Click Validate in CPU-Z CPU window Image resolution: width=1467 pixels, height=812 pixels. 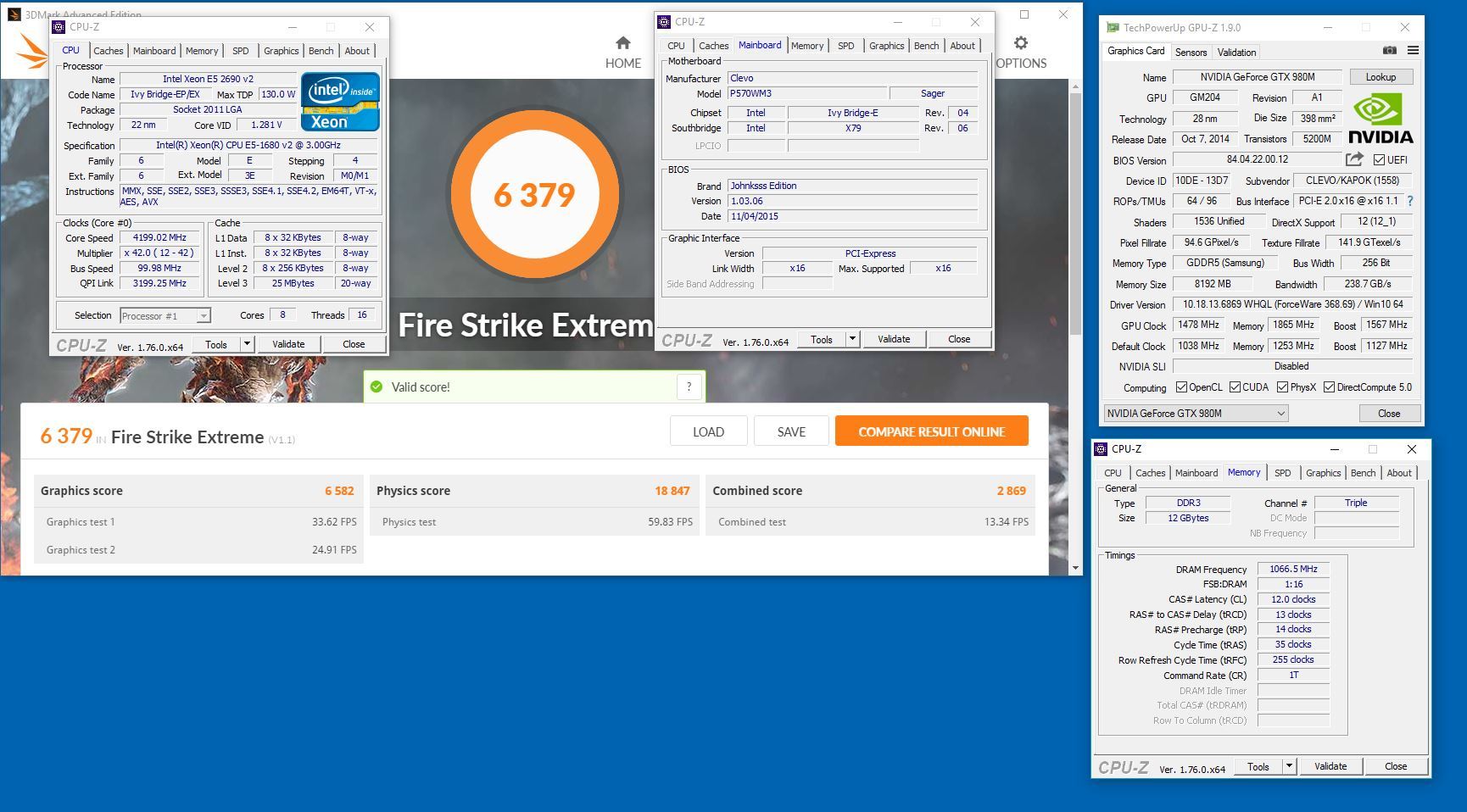288,344
